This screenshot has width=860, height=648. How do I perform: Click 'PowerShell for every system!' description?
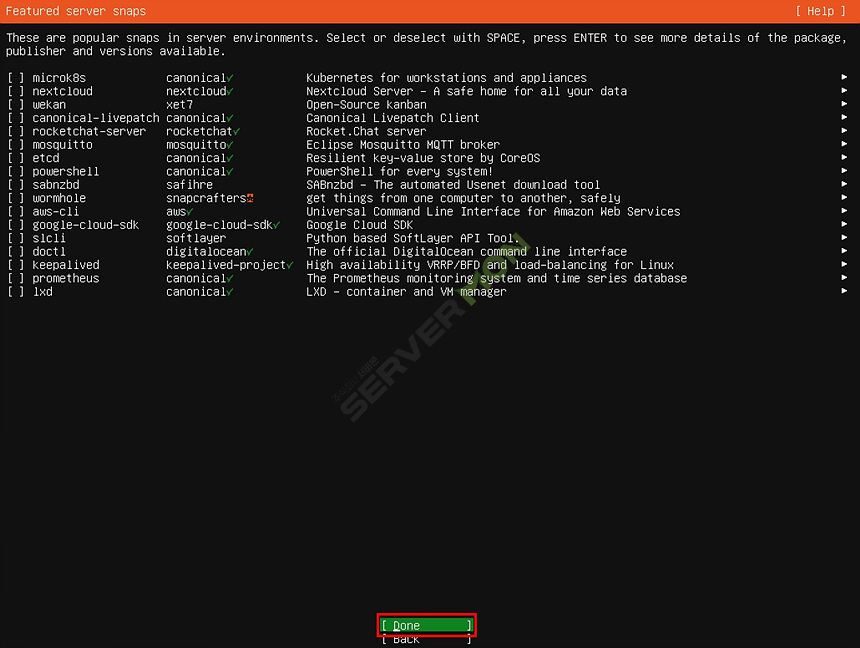399,172
